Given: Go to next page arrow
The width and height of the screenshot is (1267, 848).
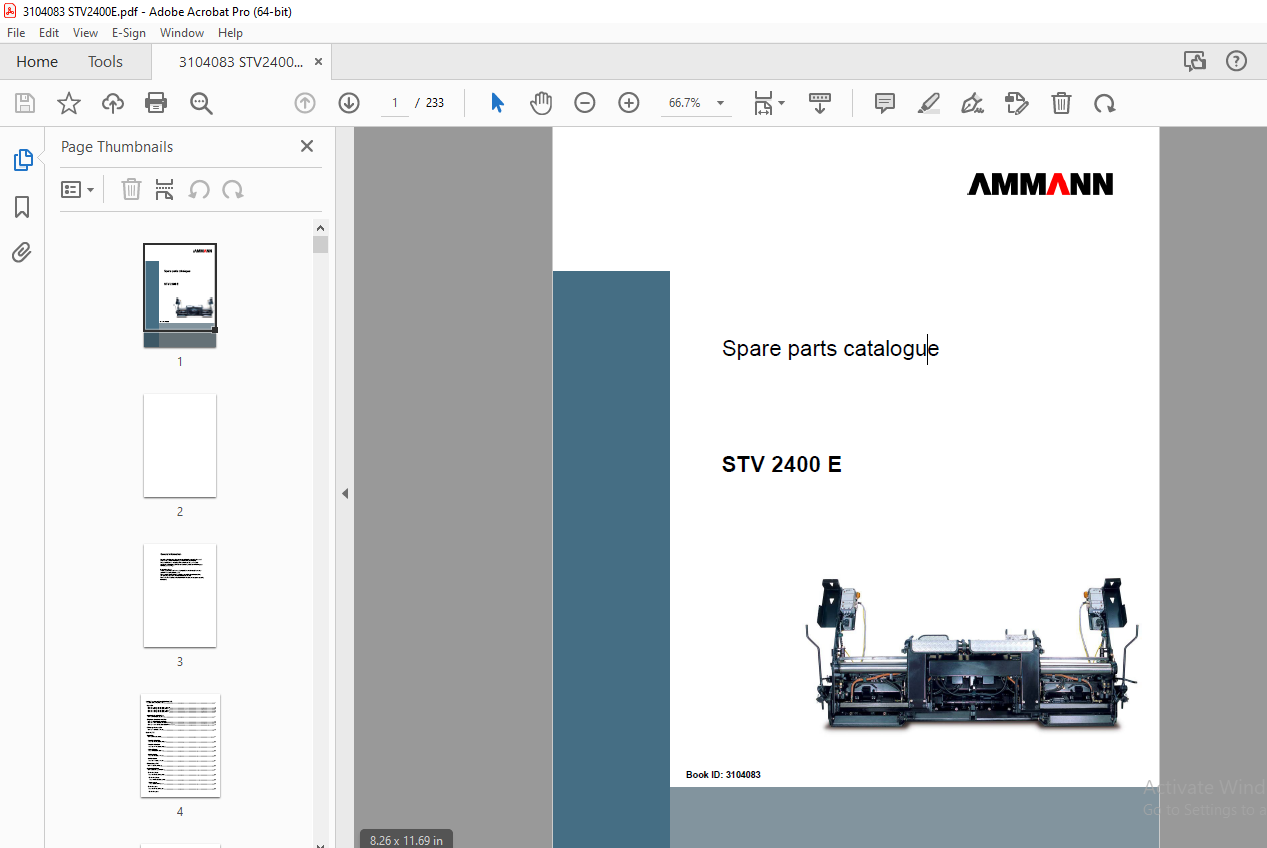Looking at the screenshot, I should pos(349,103).
